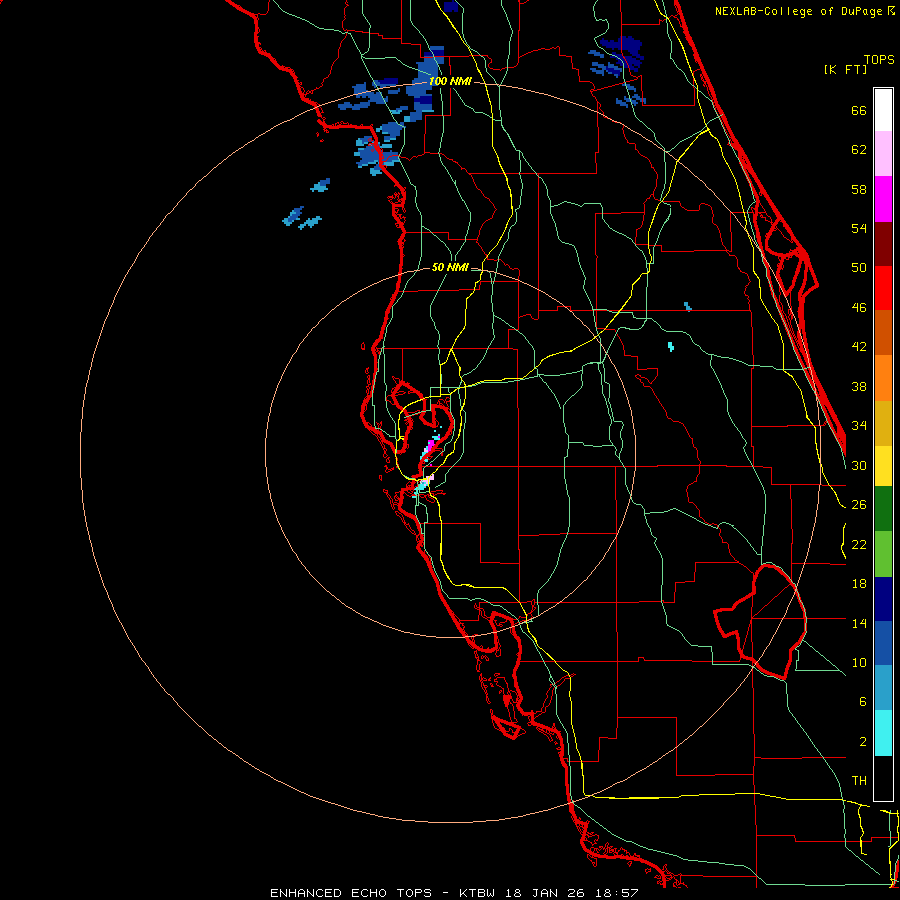This screenshot has width=900, height=900.
Task: Select the magenta 58 kft legend color
Action: click(x=883, y=199)
